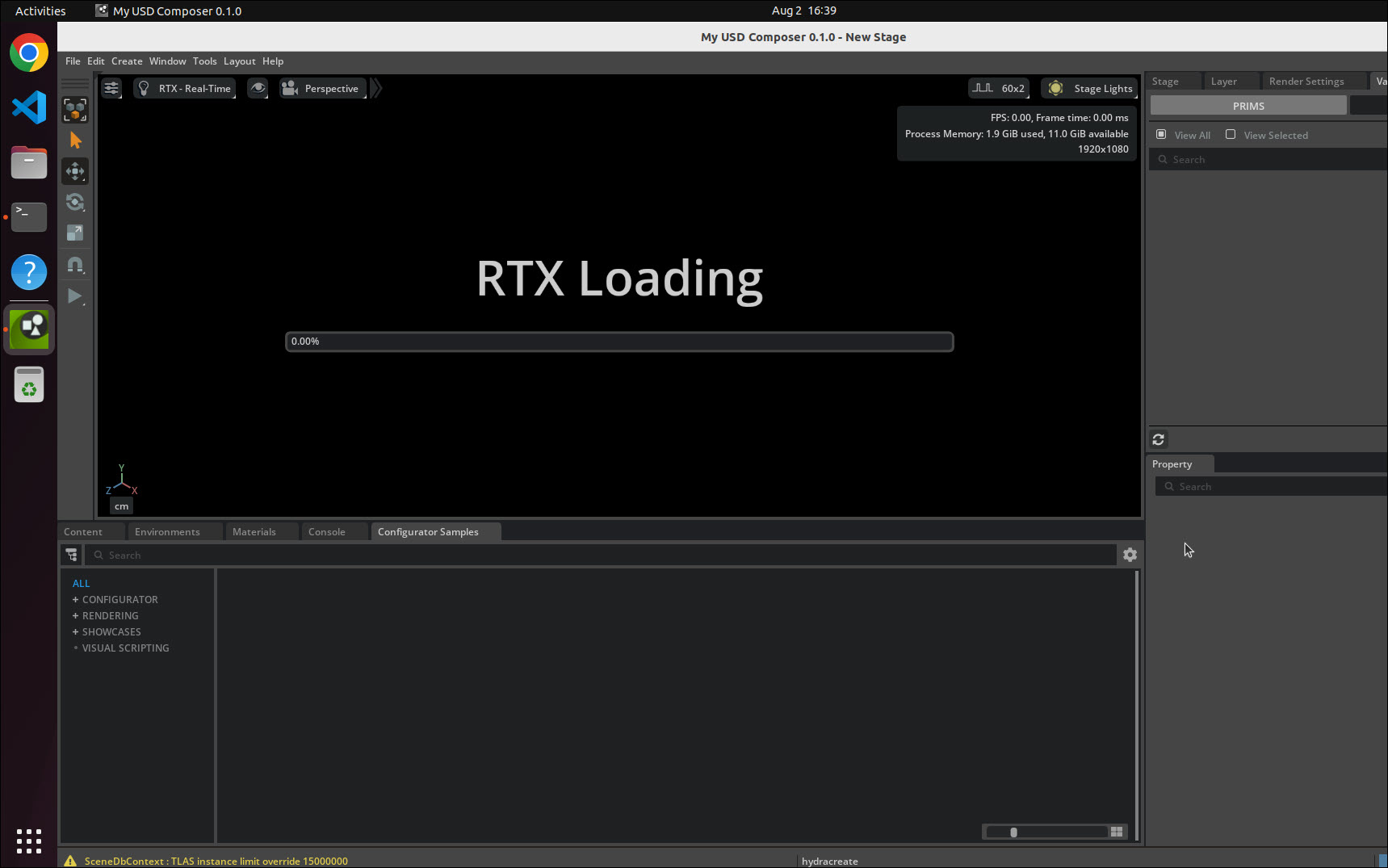Screen dimensions: 1388x868
Task: Open the 60x2 waveform settings dropdown
Action: (999, 88)
